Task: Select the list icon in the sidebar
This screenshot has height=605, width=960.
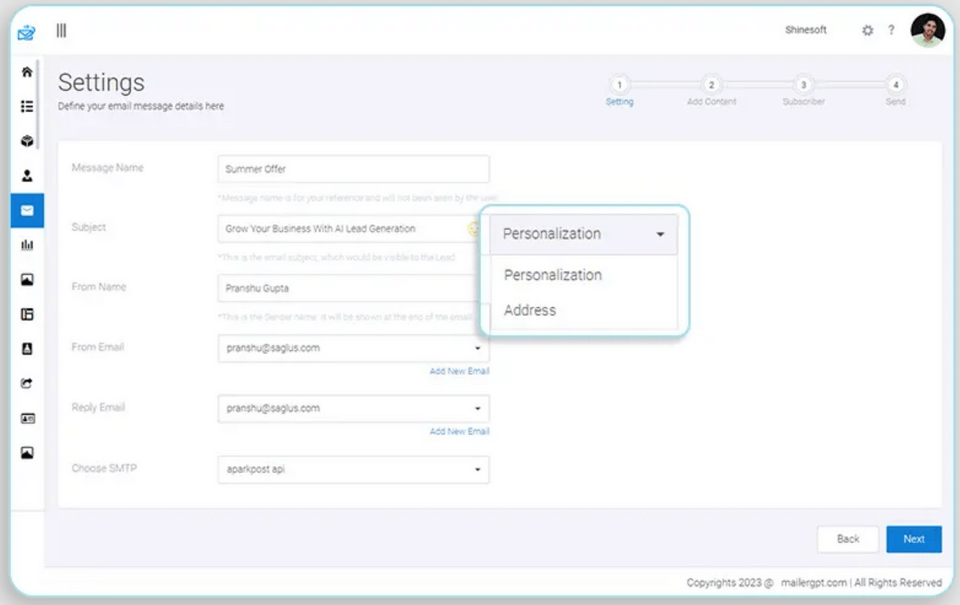Action: click(27, 105)
